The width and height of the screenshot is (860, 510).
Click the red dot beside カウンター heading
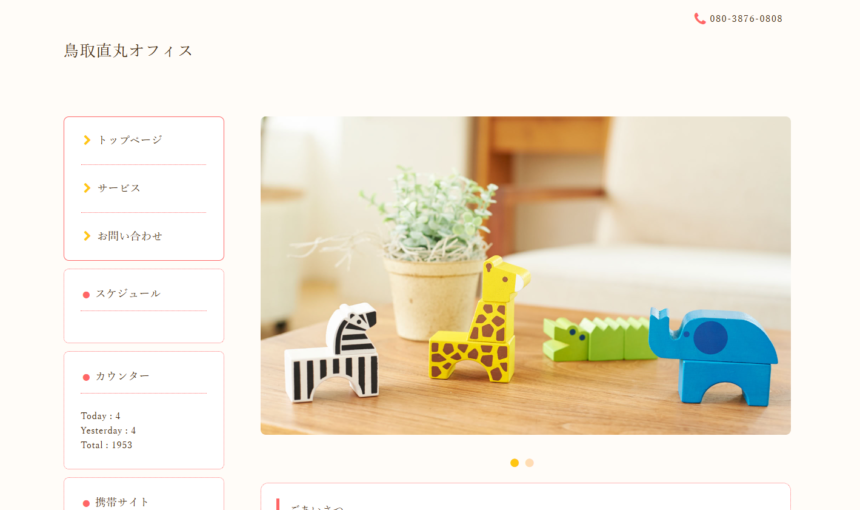(86, 377)
